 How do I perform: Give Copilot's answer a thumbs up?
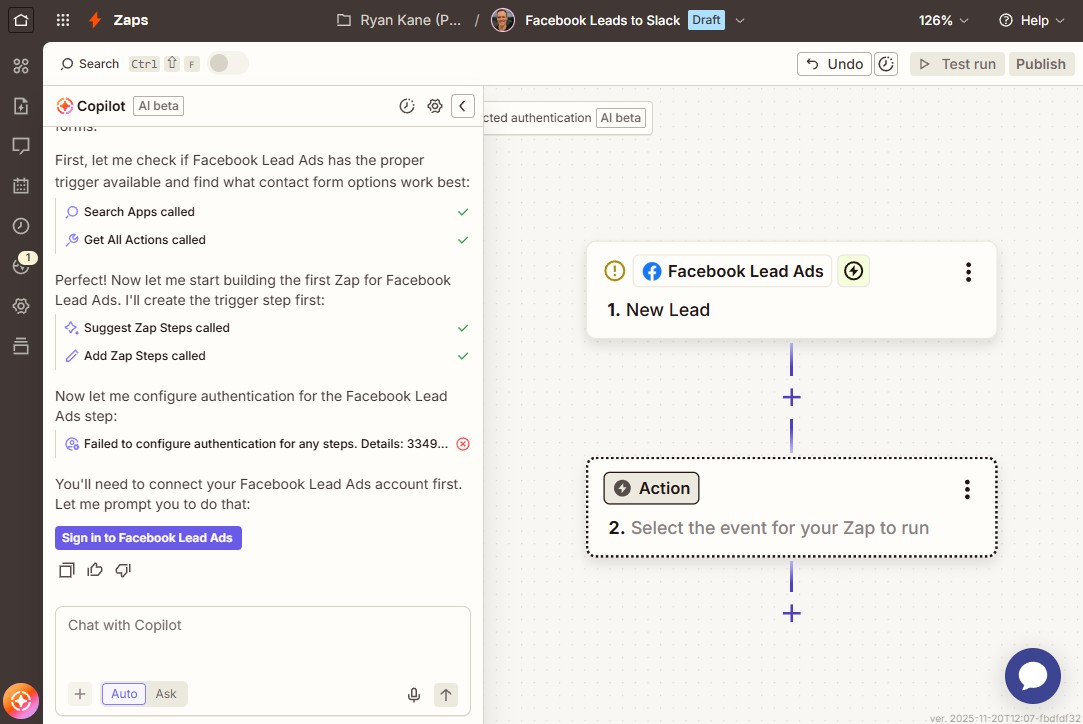(x=93, y=569)
